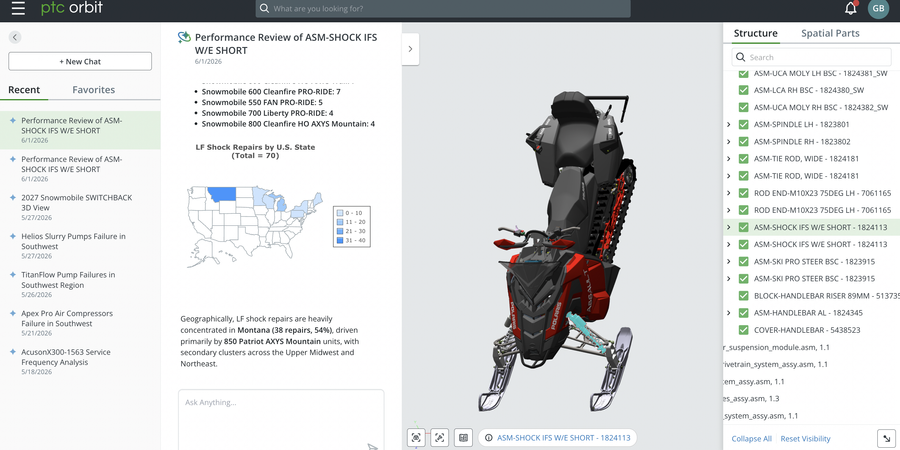Click sparkle icon for AcusonX300-1563 chat
The image size is (900, 450).
coord(13,352)
